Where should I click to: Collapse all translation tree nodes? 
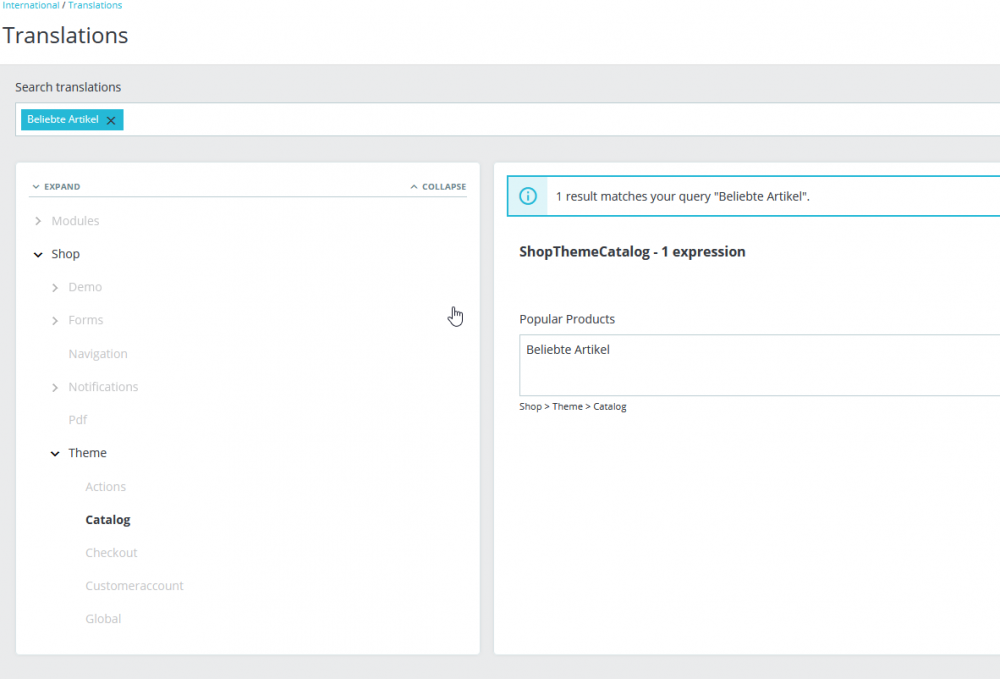tap(438, 187)
